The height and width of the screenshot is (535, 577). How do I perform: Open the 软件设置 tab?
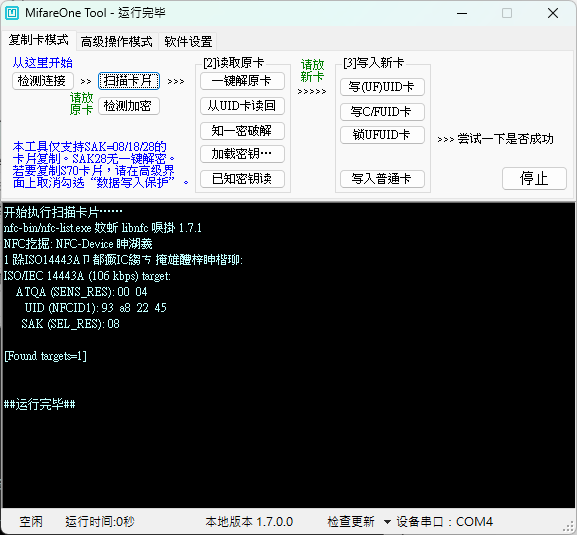click(x=188, y=42)
